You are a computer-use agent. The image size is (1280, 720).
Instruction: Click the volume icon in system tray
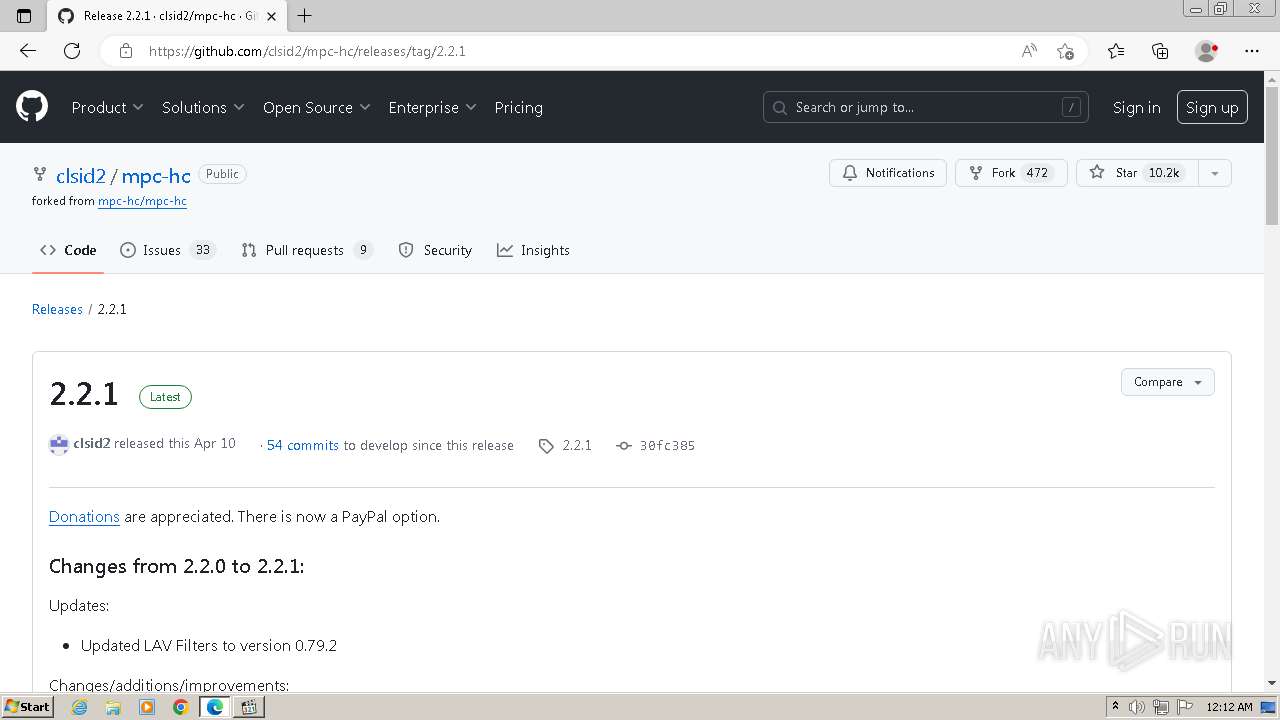[x=1138, y=707]
